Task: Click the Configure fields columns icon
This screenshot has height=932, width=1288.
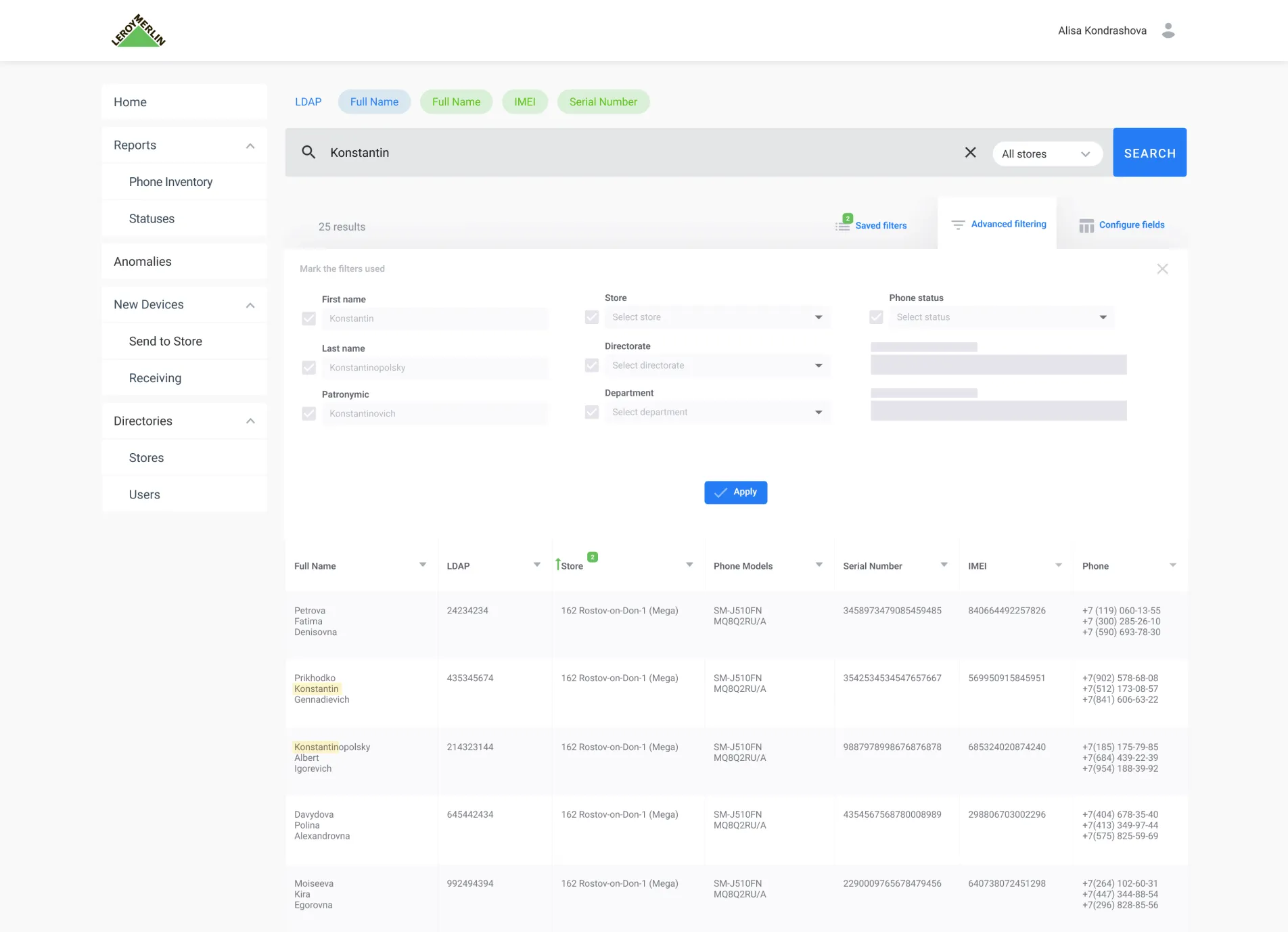Action: click(x=1086, y=225)
